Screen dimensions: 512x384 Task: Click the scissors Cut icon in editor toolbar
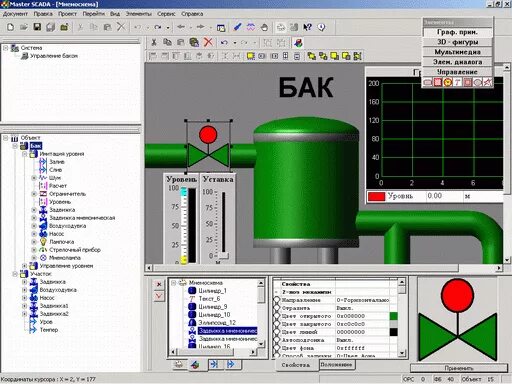pos(154,42)
